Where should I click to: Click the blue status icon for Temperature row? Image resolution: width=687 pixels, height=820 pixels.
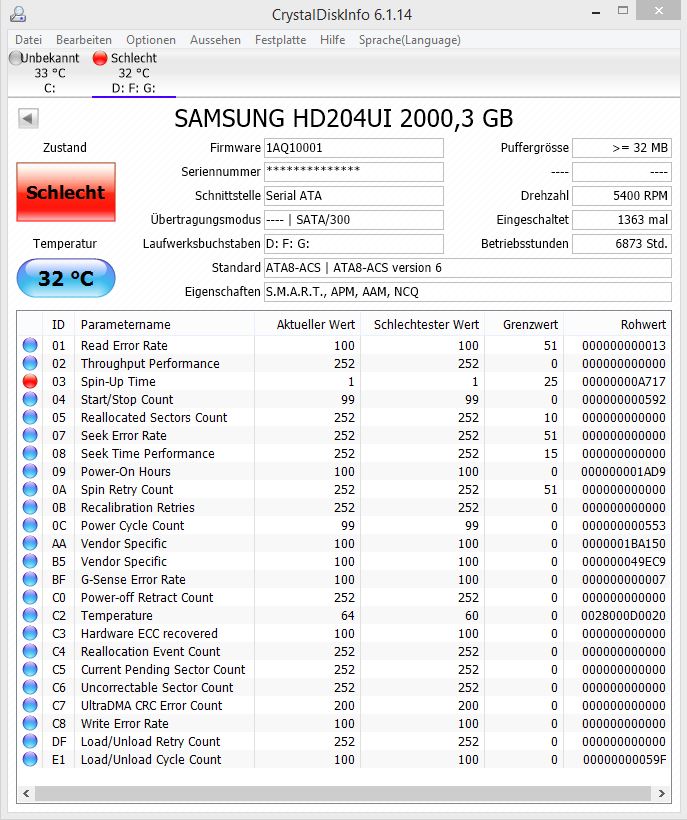[x=30, y=616]
